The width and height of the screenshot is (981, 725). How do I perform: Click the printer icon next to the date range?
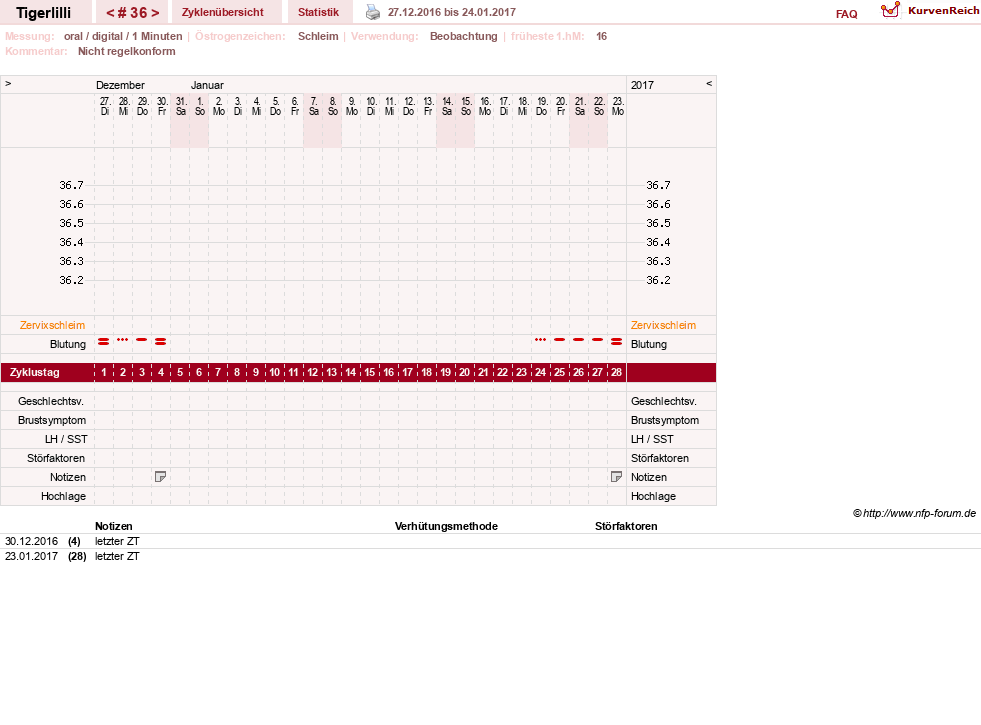coord(373,12)
